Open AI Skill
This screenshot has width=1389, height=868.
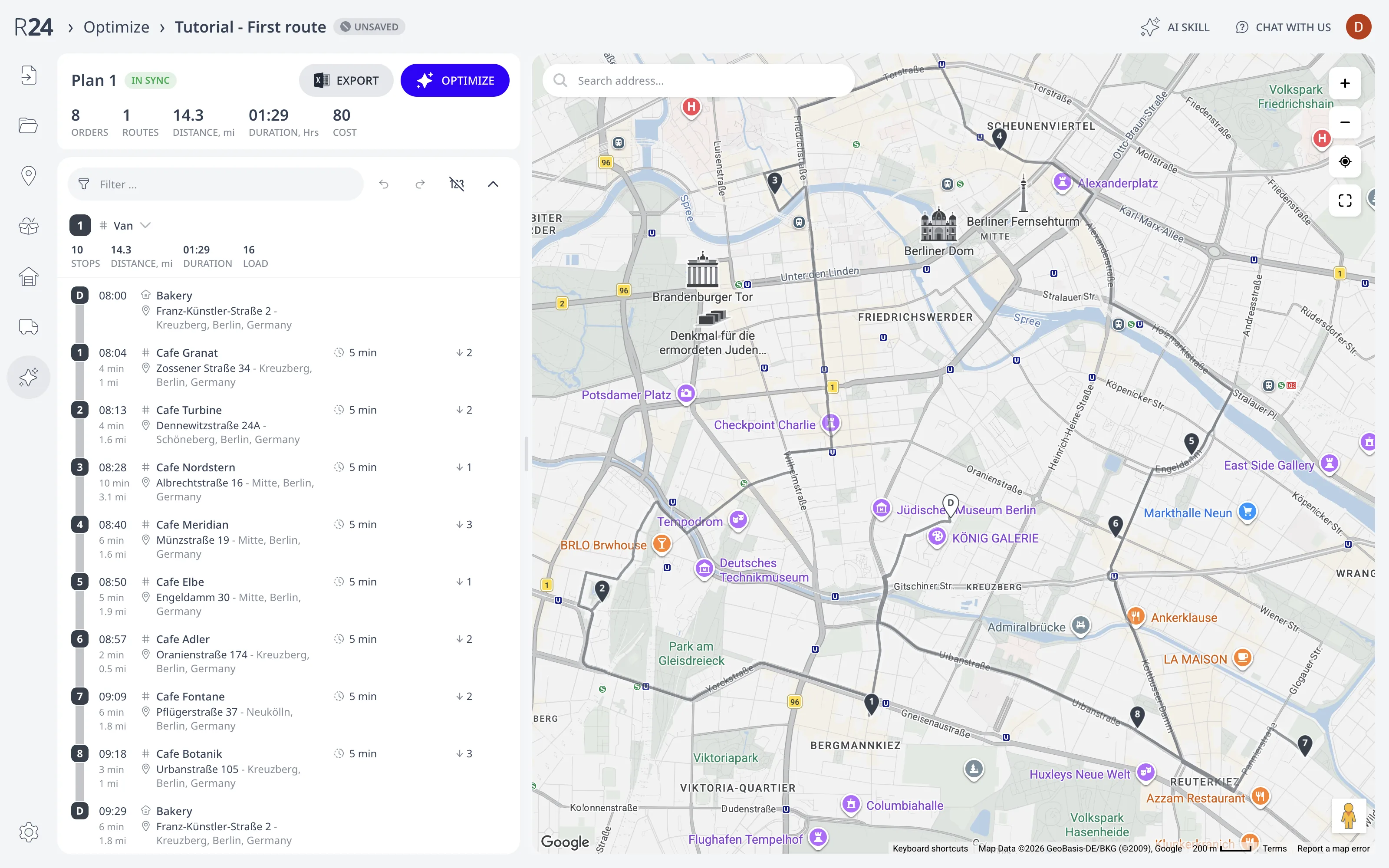pyautogui.click(x=1175, y=27)
